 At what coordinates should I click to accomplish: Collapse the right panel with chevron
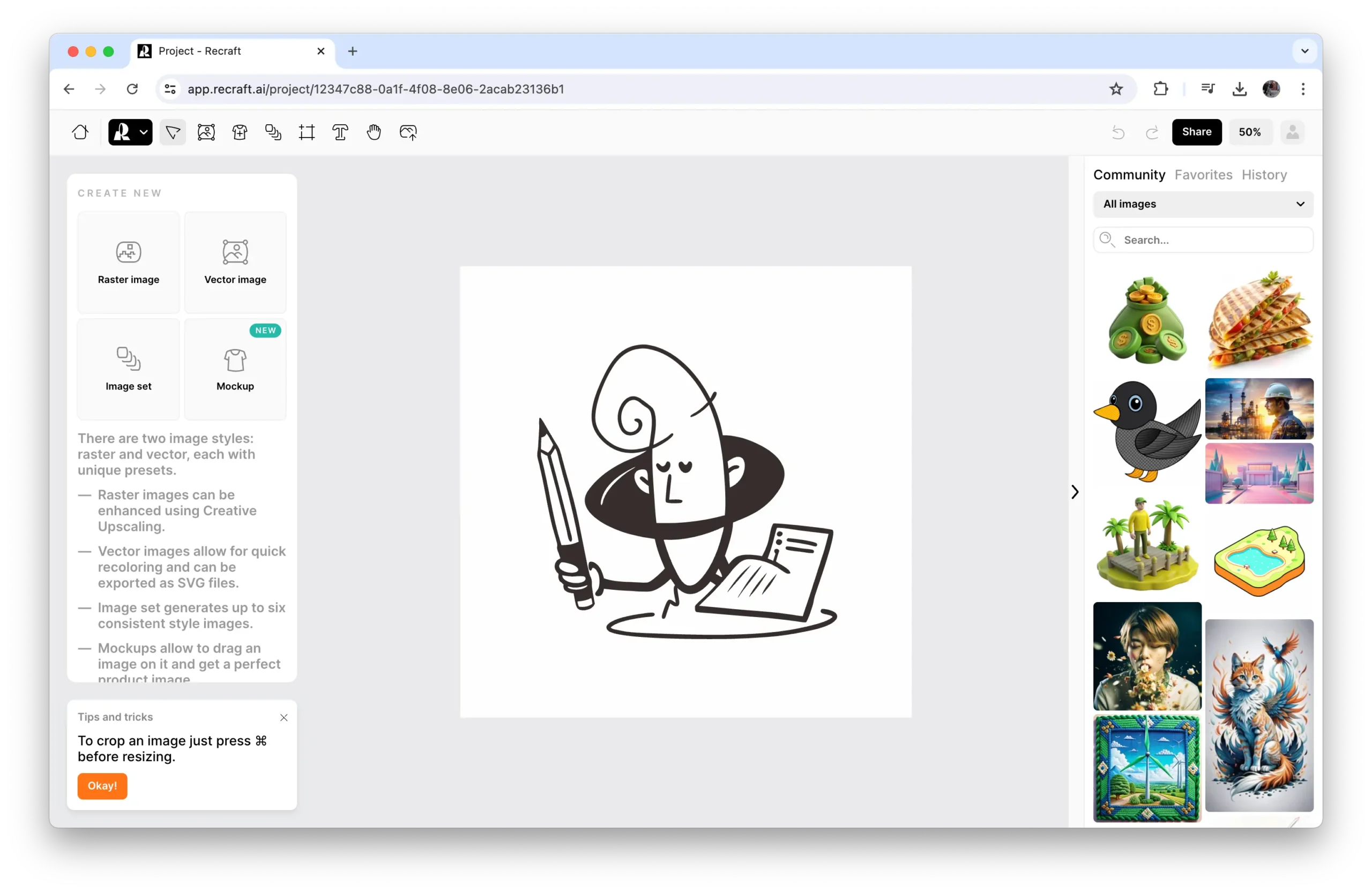click(x=1075, y=491)
